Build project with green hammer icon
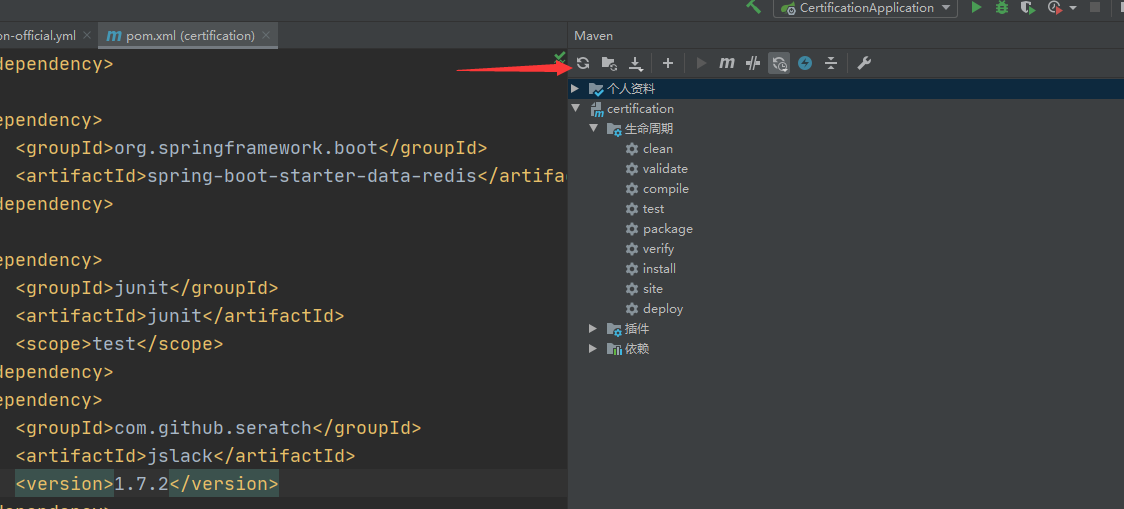 tap(753, 6)
